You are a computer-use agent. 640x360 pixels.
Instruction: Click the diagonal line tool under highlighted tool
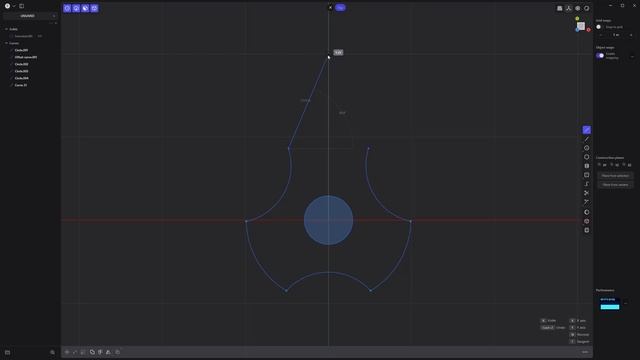(x=587, y=139)
